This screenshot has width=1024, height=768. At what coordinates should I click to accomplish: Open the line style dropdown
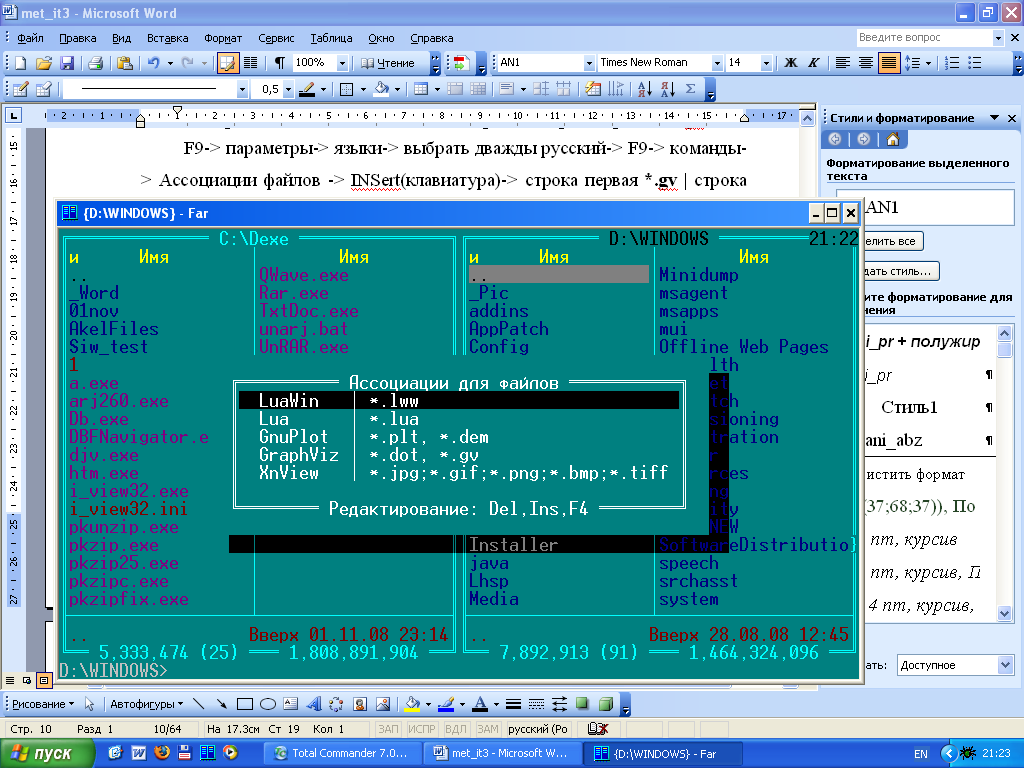242,89
